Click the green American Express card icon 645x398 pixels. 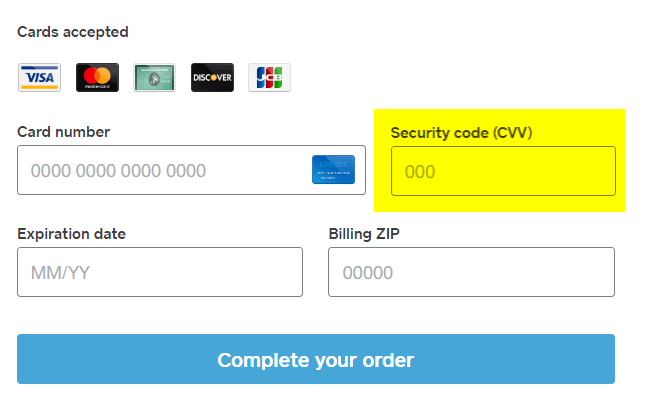pyautogui.click(x=154, y=77)
